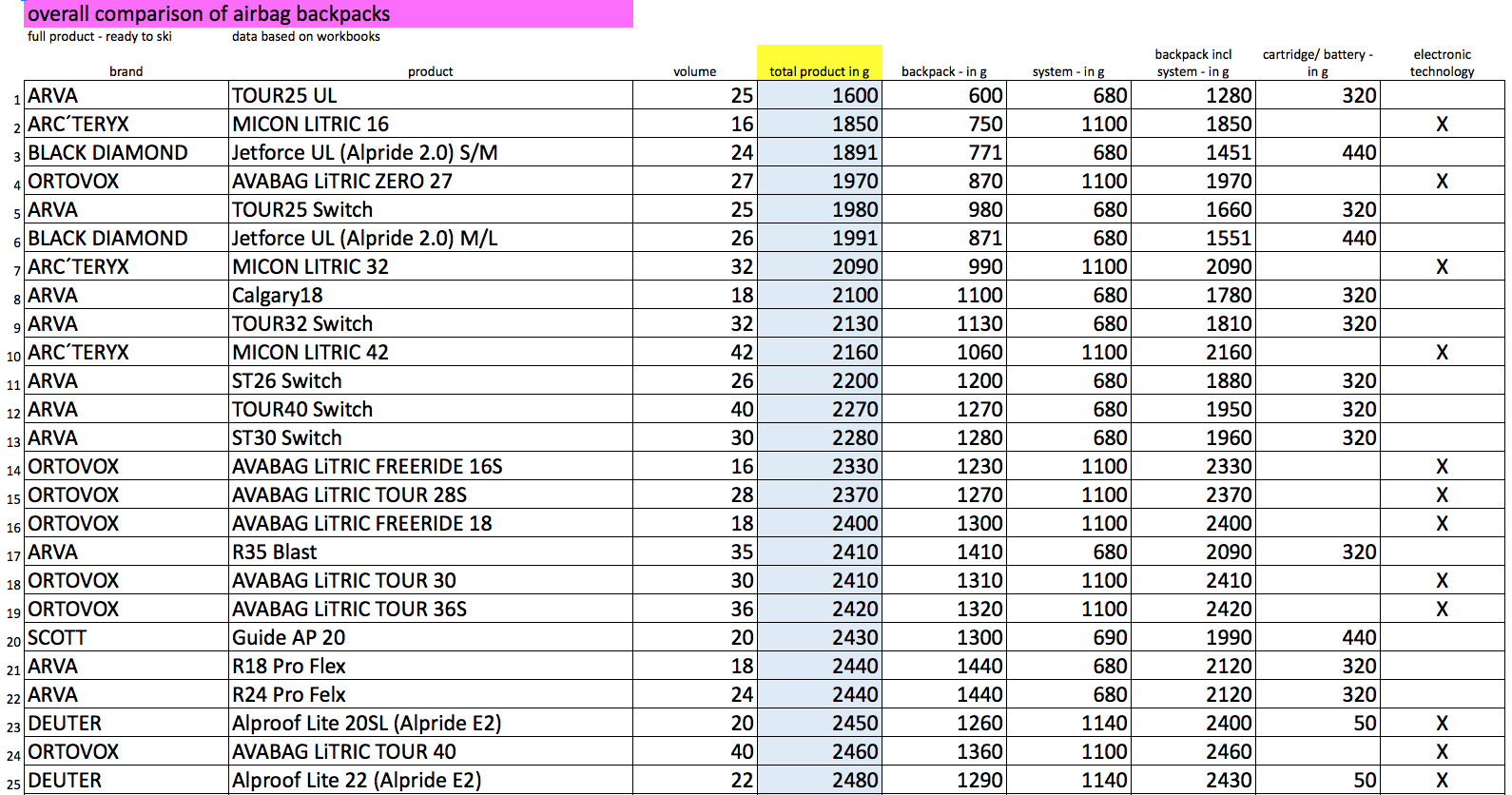The image size is (1512, 795).
Task: Select the 'MICON LITRIC 16' product cell
Action: coord(431,124)
